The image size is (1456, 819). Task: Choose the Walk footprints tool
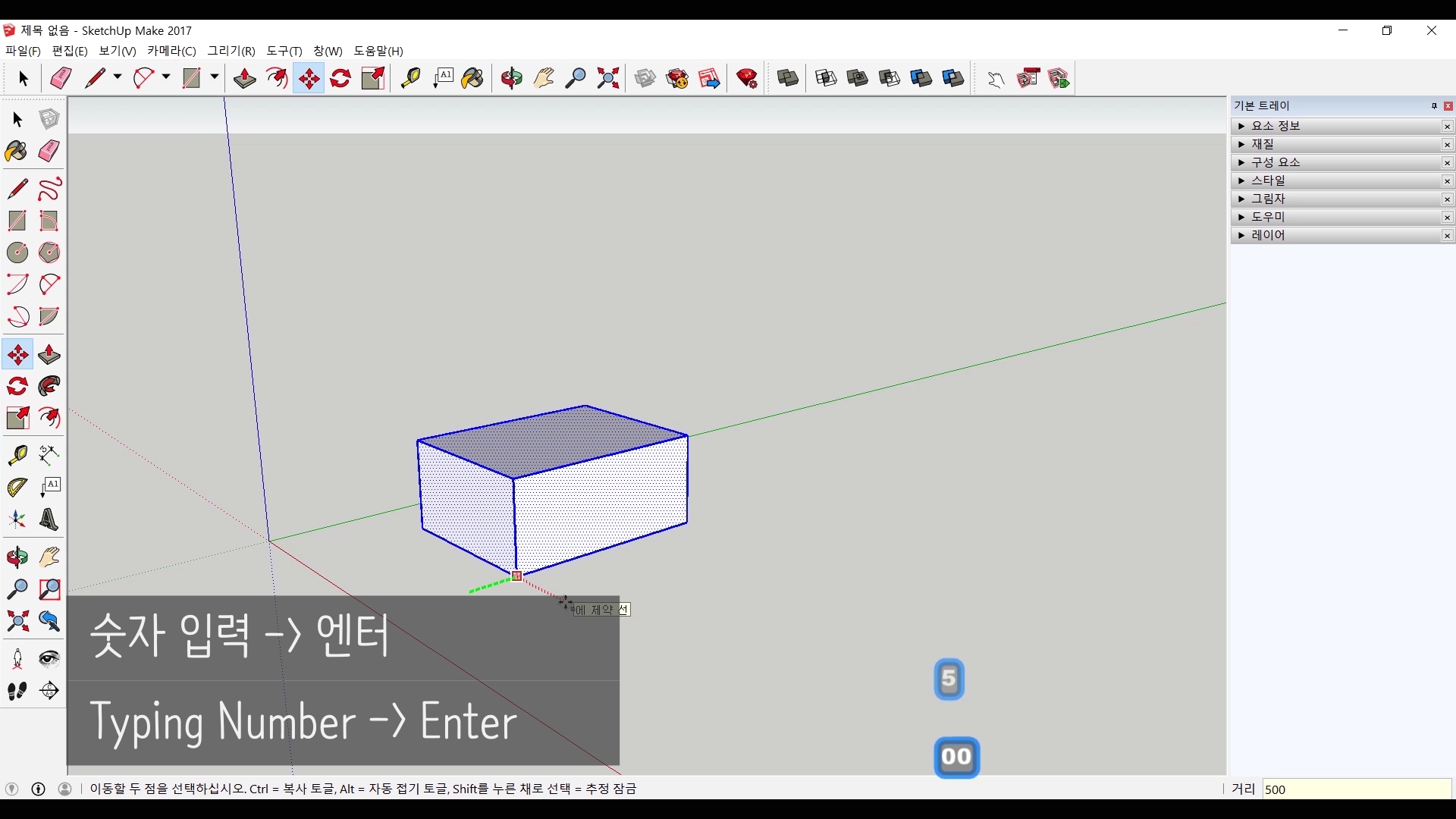pos(17,691)
